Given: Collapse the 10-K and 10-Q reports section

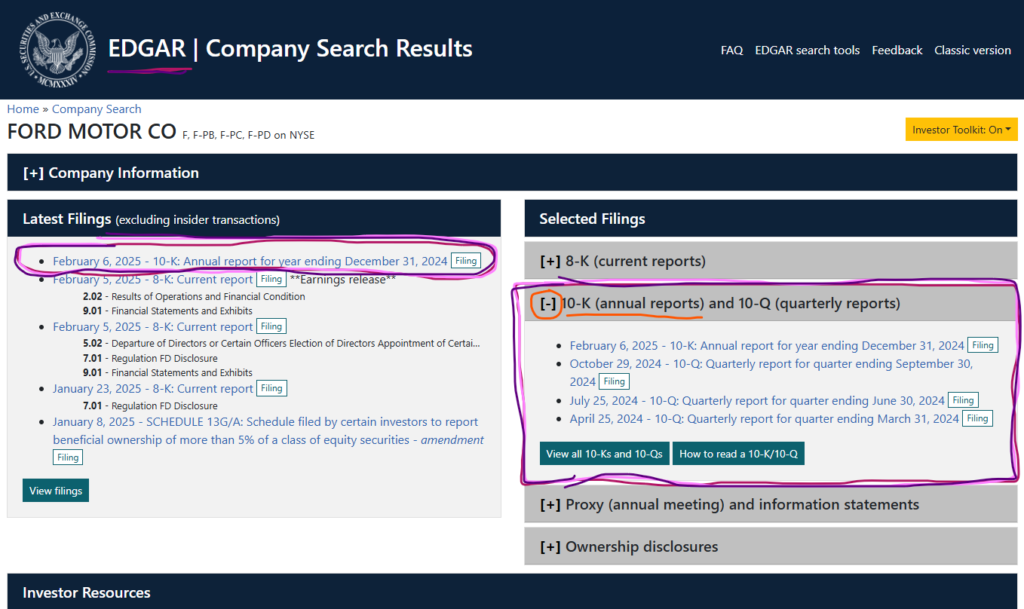Looking at the screenshot, I should 771,304.
